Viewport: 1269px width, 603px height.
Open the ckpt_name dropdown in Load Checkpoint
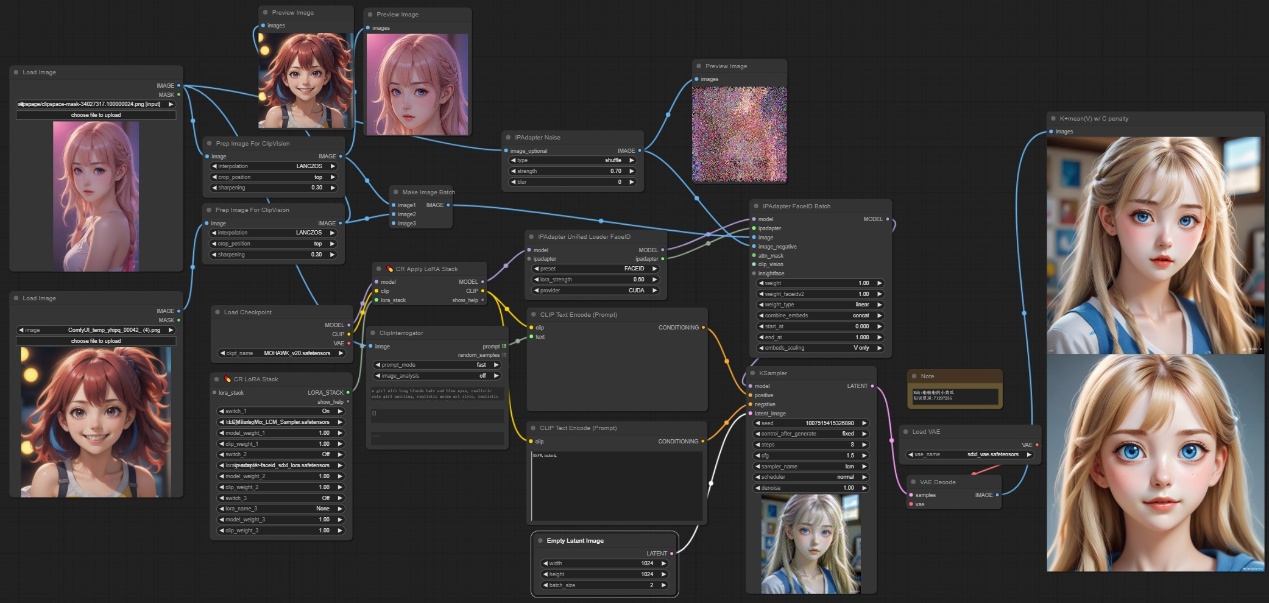(x=281, y=354)
